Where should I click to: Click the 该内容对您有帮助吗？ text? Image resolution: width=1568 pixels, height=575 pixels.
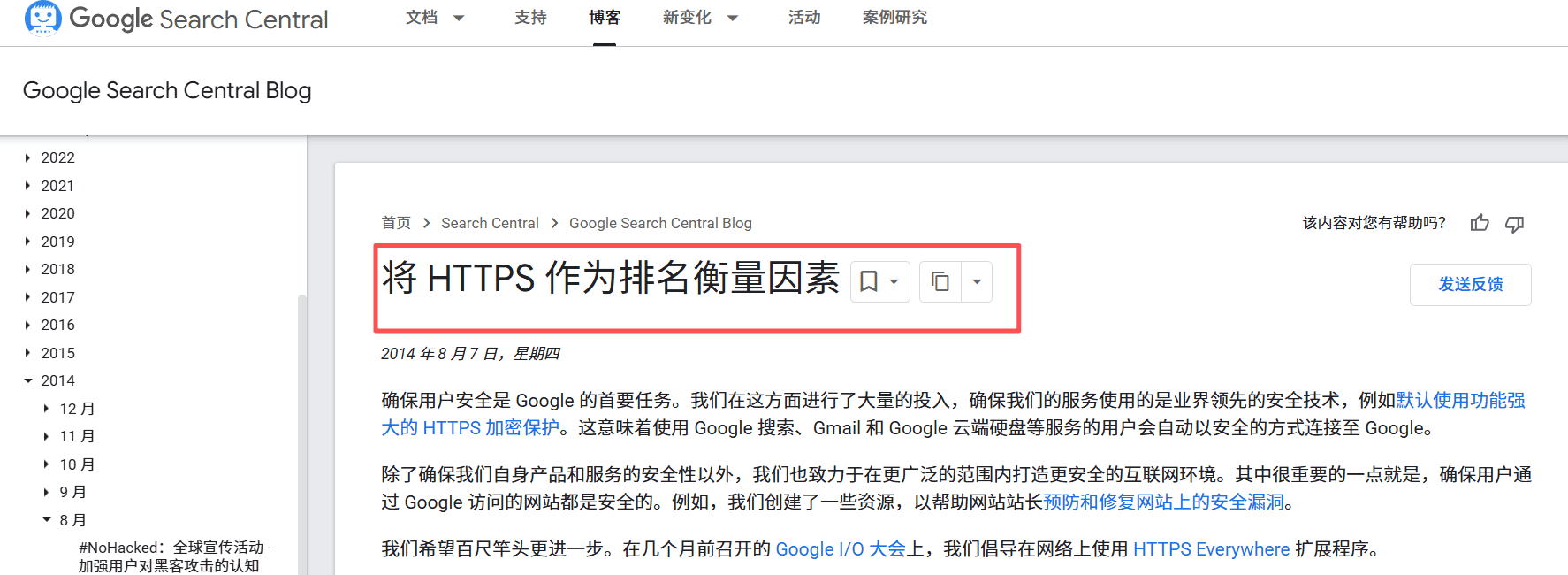pyautogui.click(x=1374, y=223)
